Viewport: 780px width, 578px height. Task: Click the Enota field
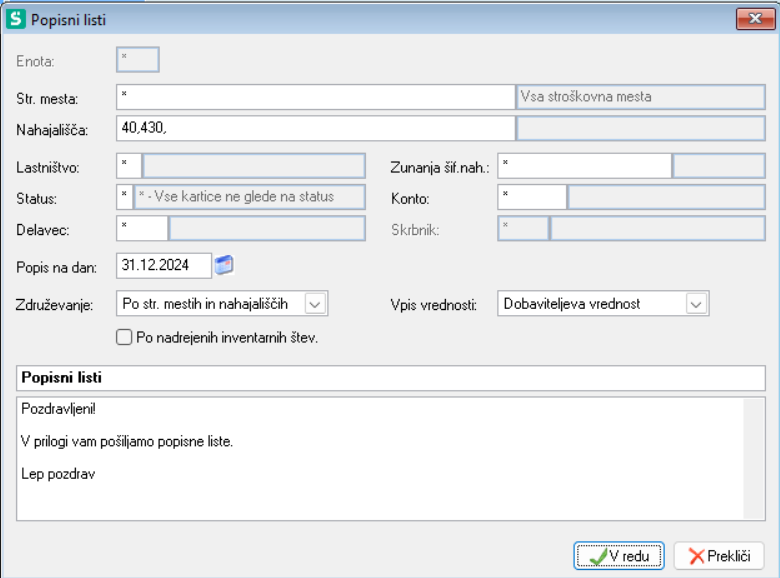coord(138,60)
